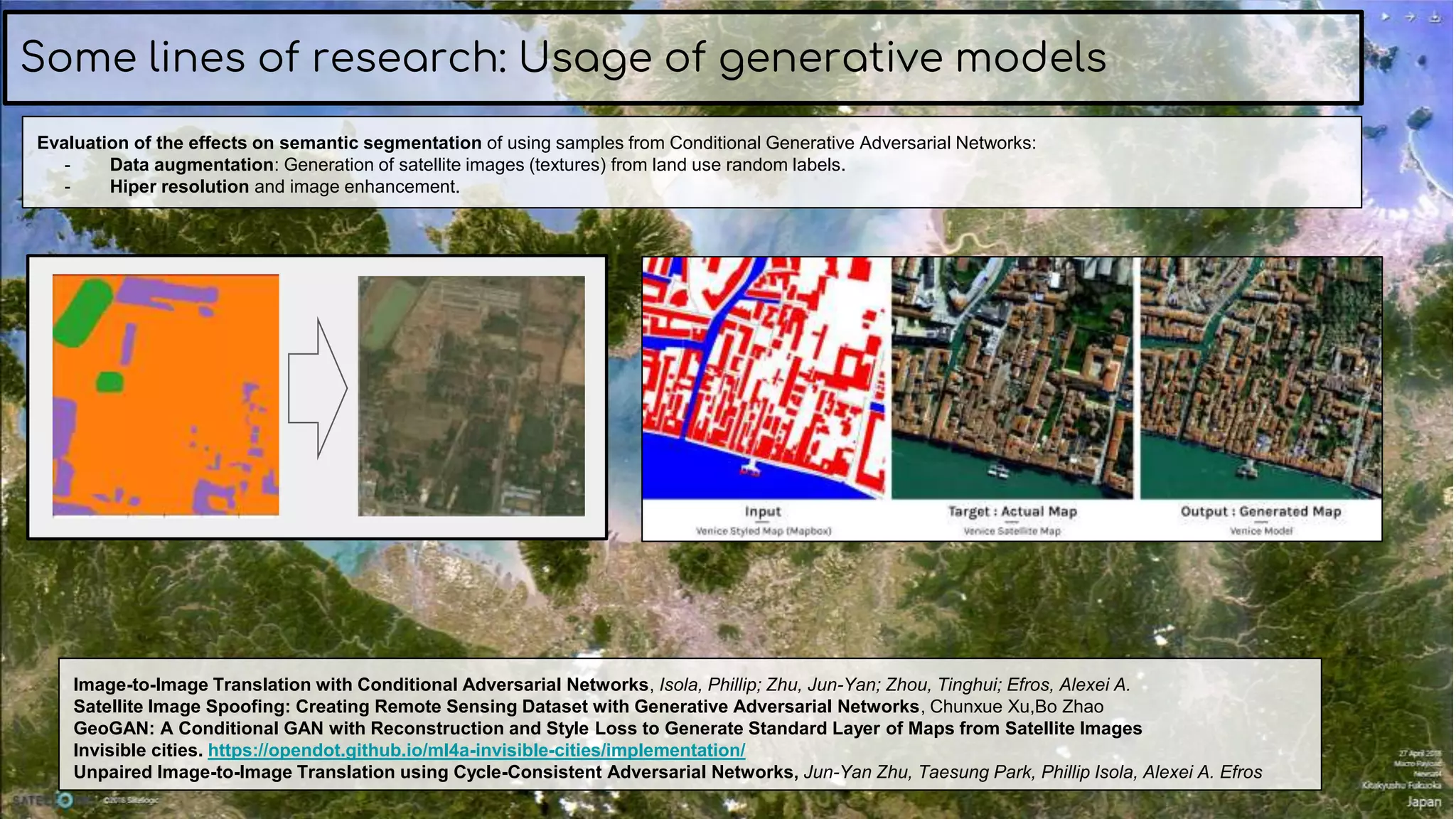Click the 'GeoGAN' reference line
This screenshot has width=1456, height=819.
pos(608,729)
